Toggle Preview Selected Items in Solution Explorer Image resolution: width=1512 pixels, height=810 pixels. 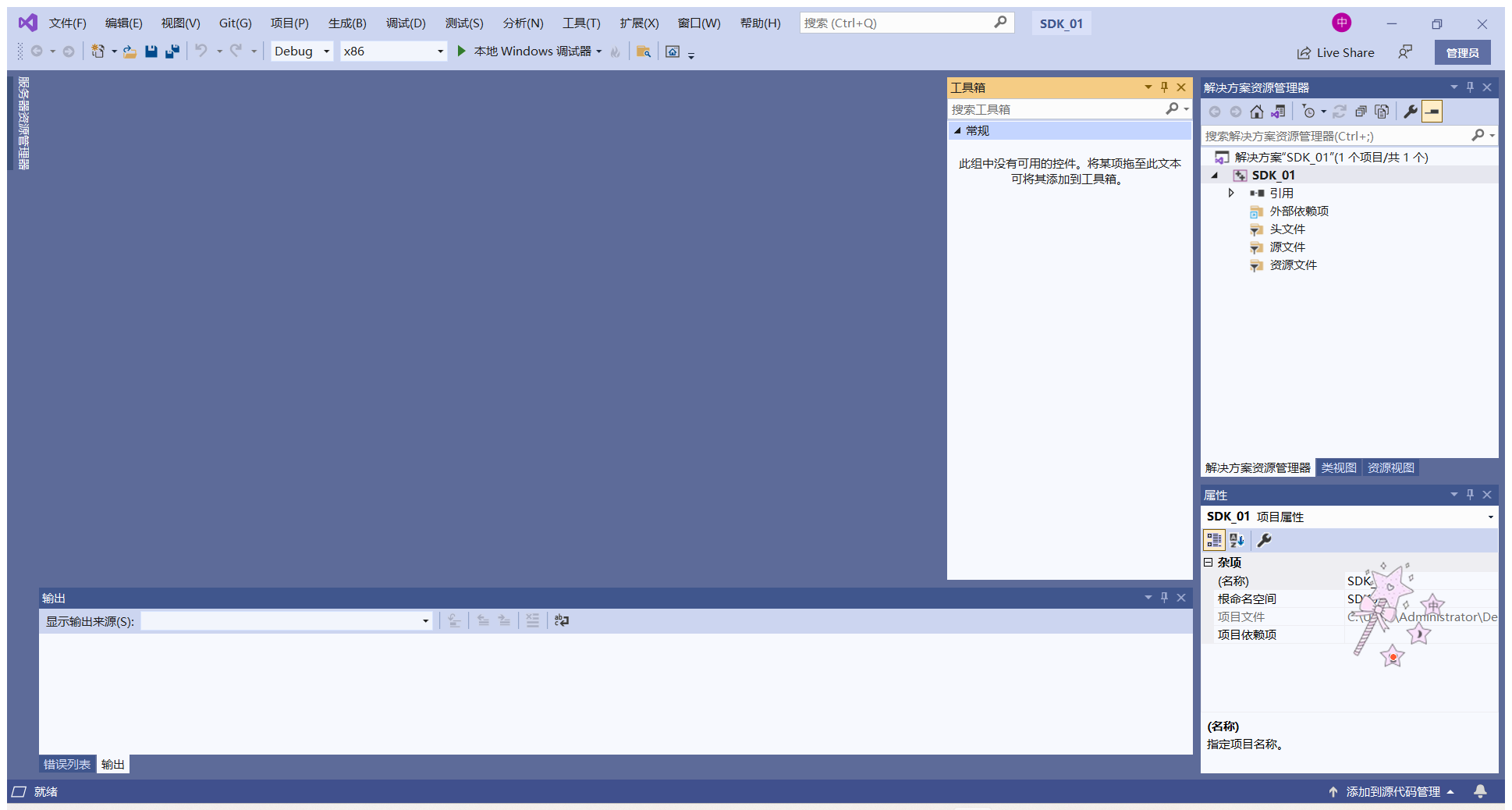1432,111
